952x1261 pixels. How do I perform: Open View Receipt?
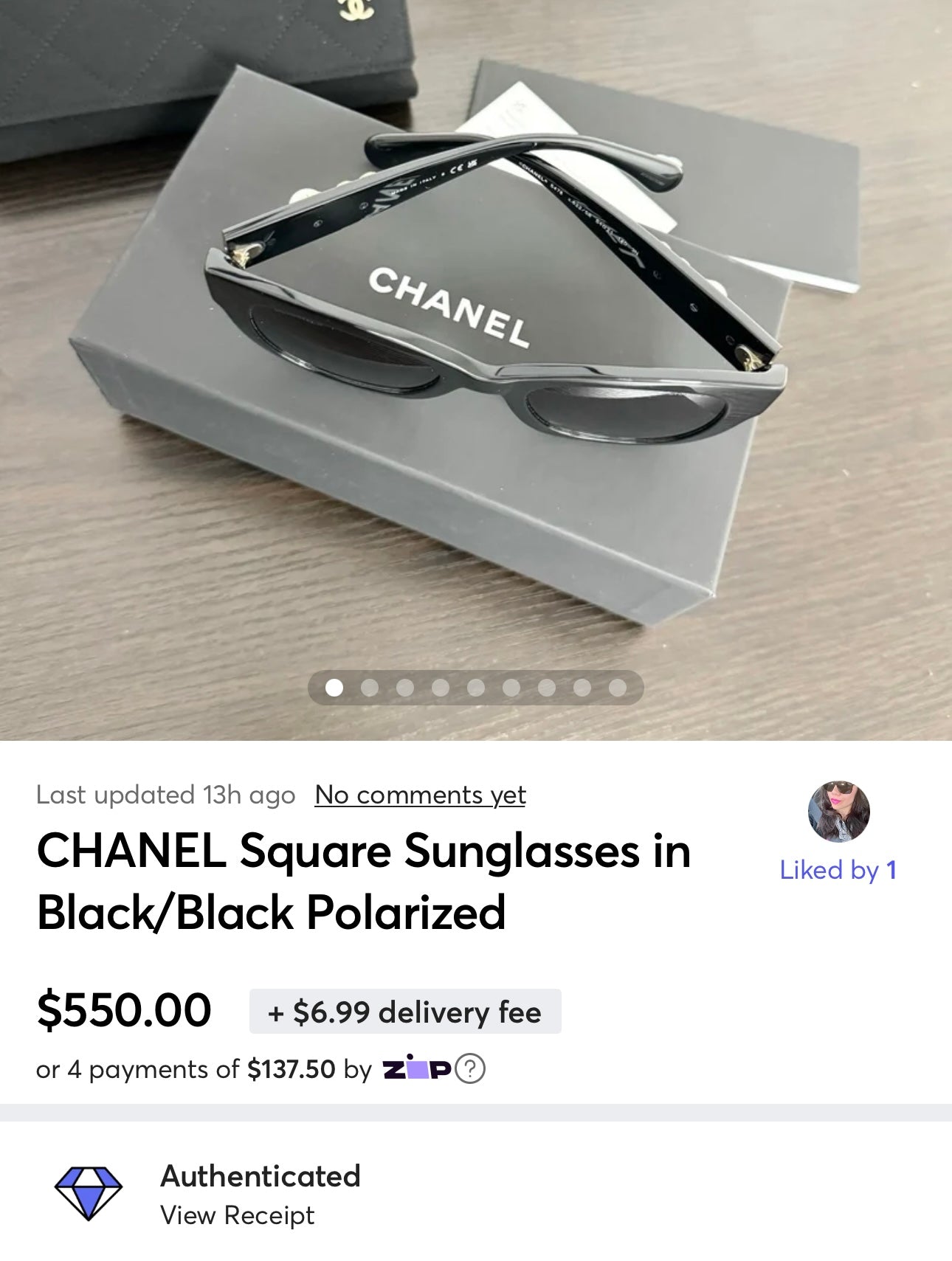238,1215
